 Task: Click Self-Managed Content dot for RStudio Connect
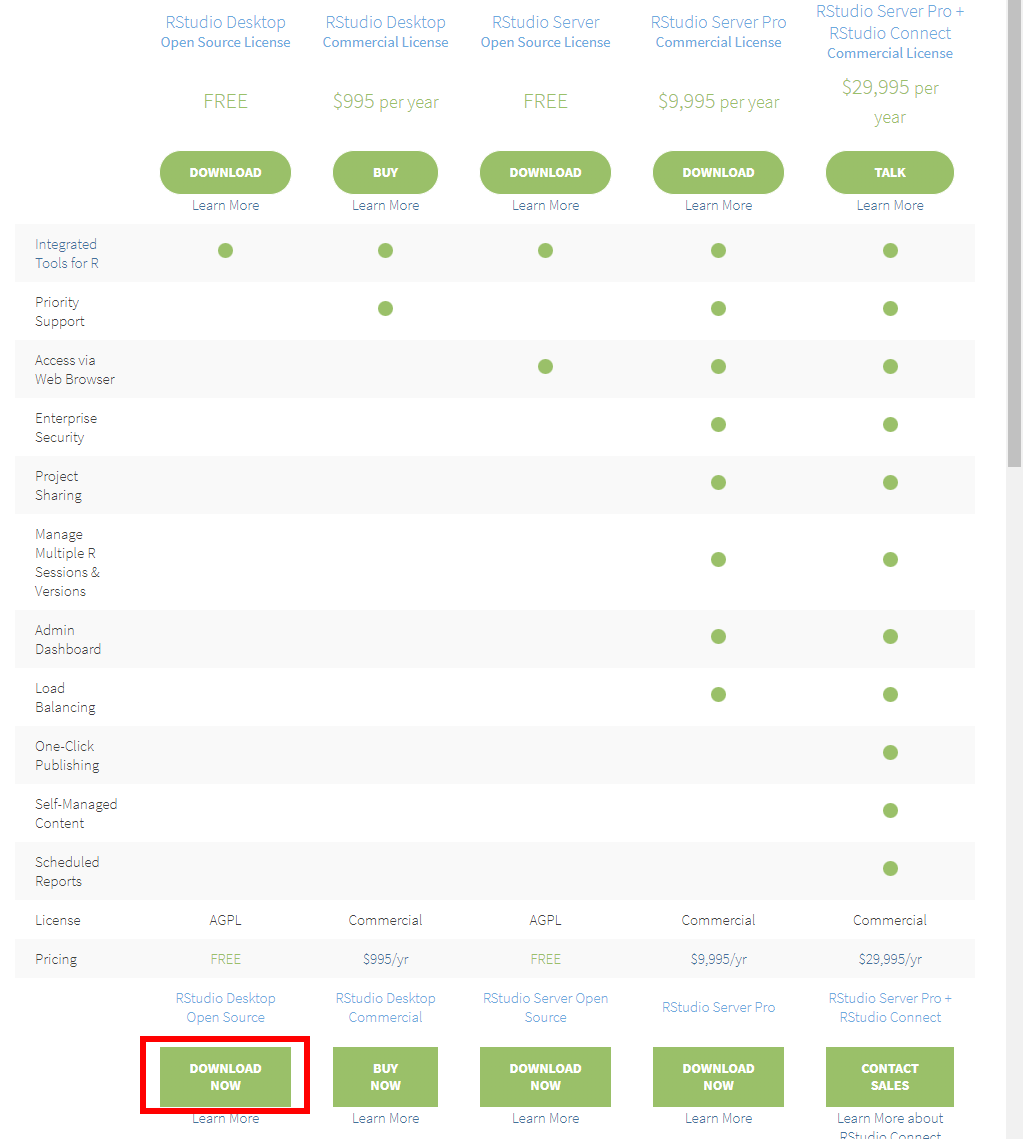point(890,811)
